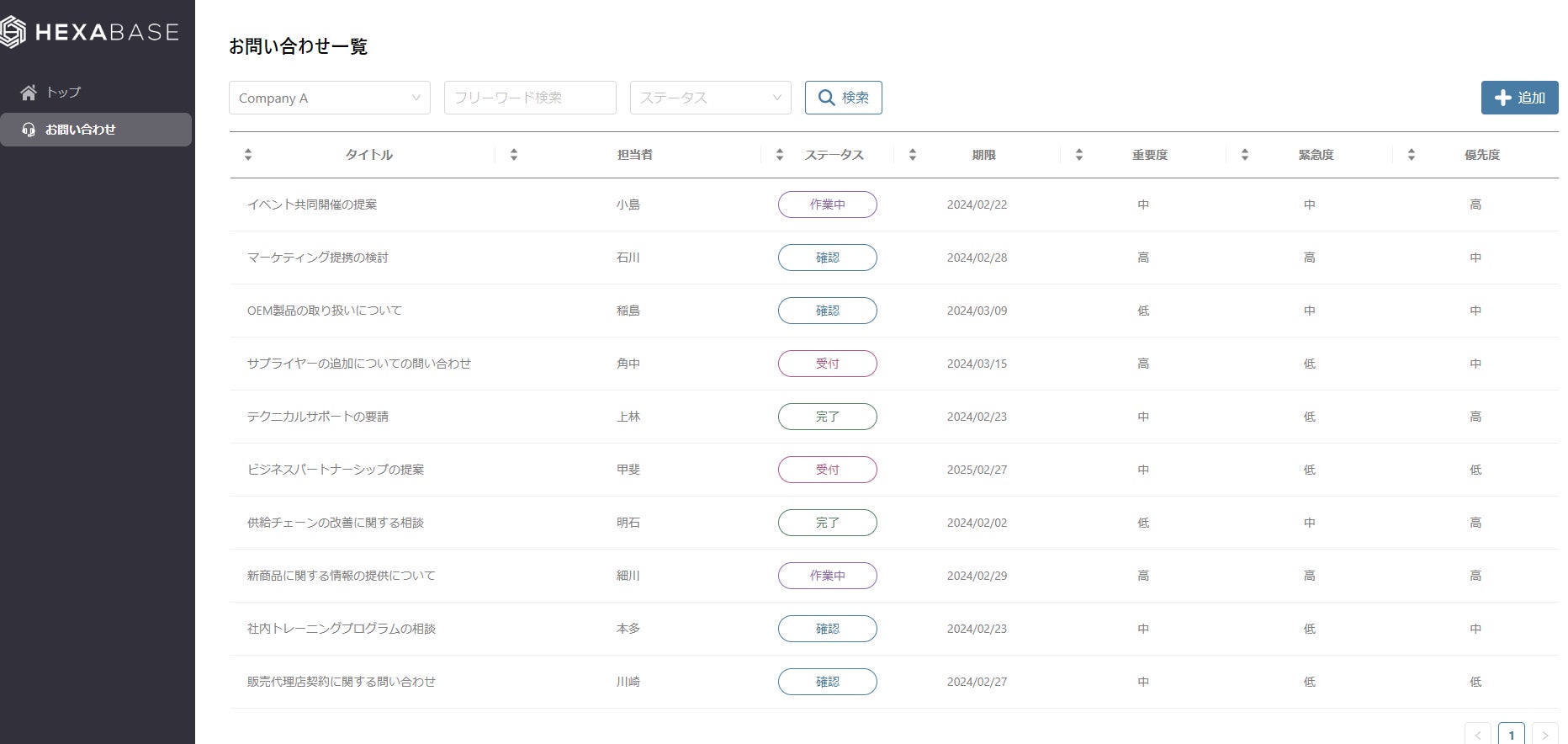Open the マーケティング提携の検討 inquiry row
Image resolution: width=1568 pixels, height=744 pixels.
(x=318, y=258)
